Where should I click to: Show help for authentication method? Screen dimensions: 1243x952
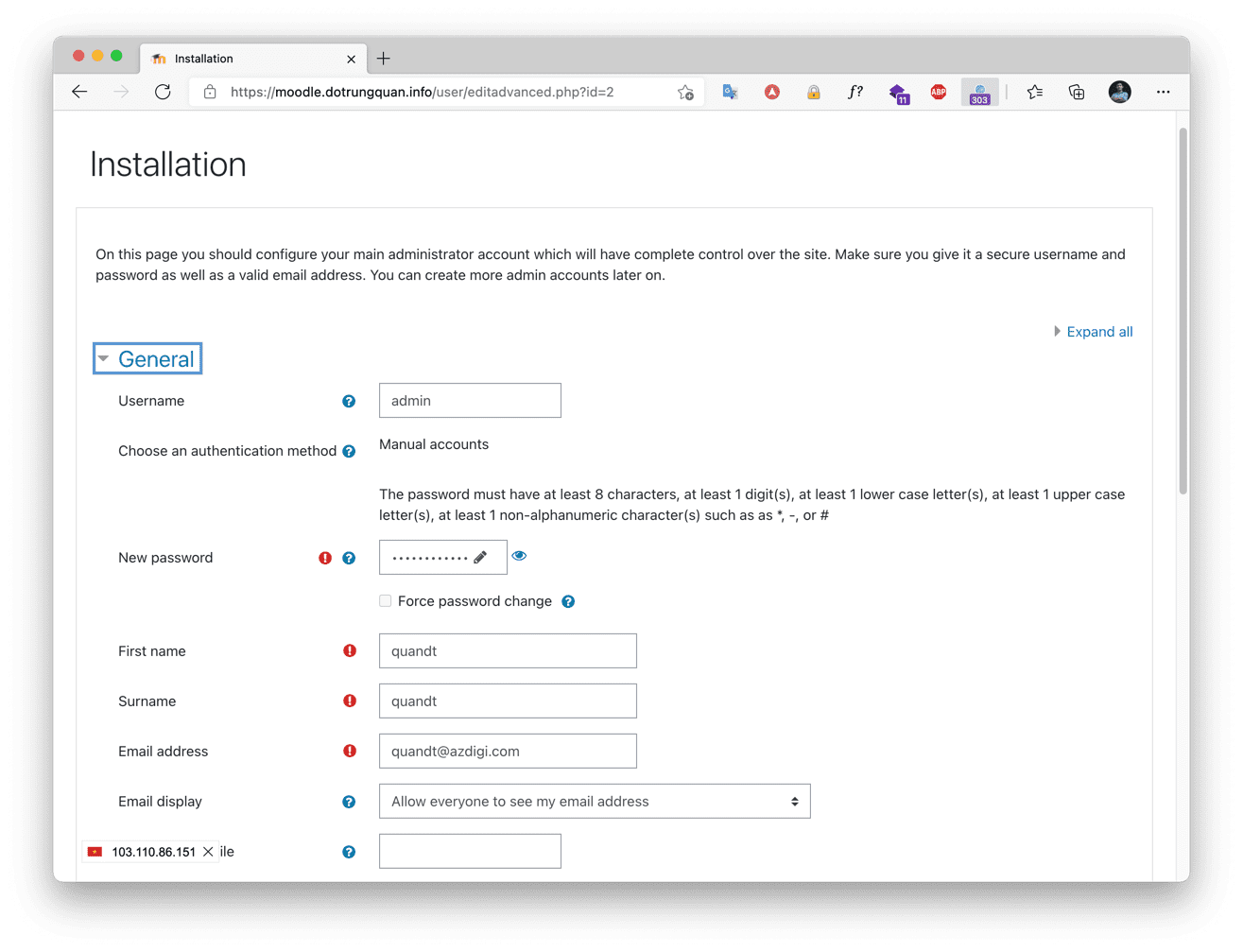pos(349,451)
